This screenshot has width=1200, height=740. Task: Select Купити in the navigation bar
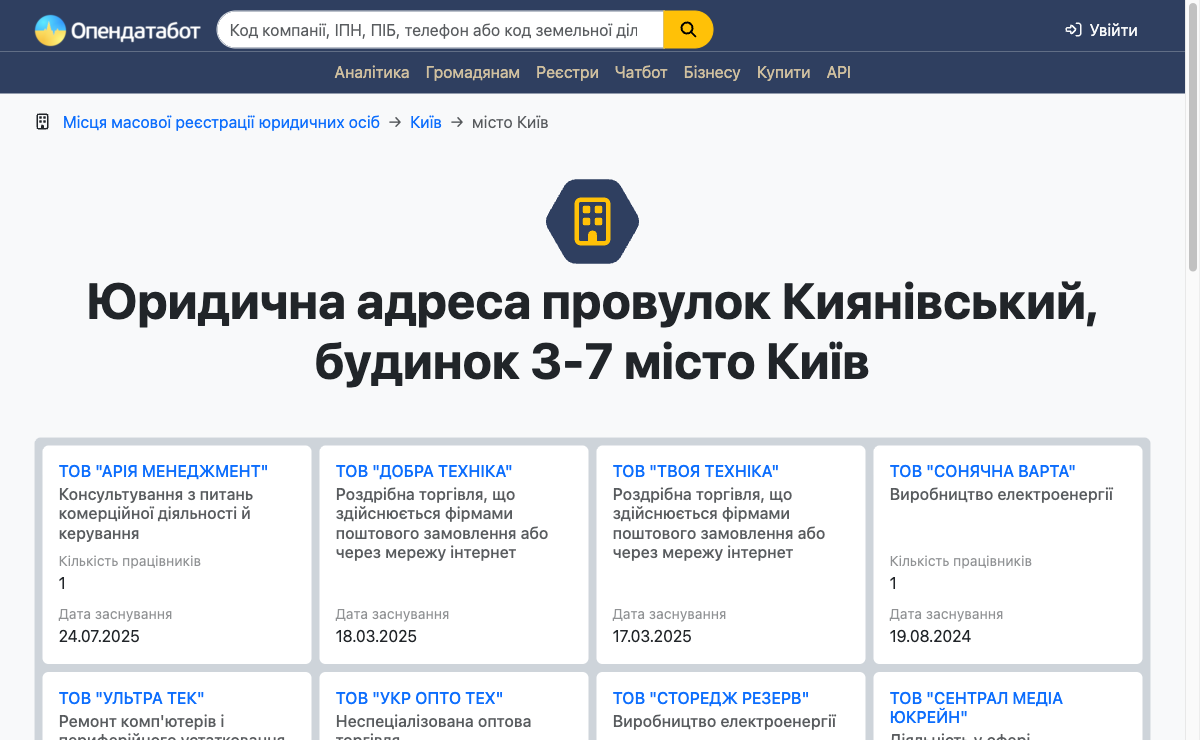[783, 72]
